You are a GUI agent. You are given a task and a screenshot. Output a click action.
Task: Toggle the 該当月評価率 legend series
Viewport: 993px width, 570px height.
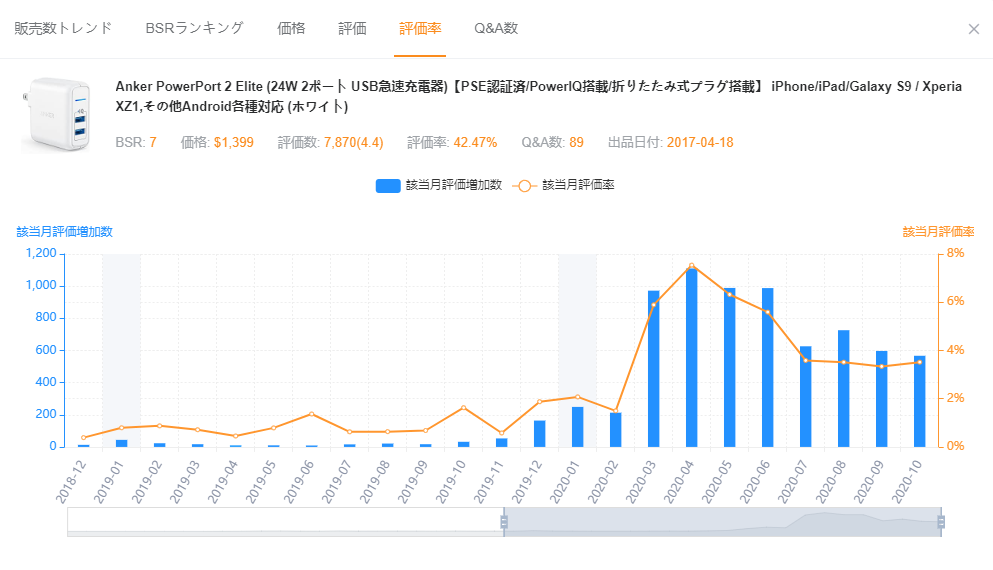(564, 186)
